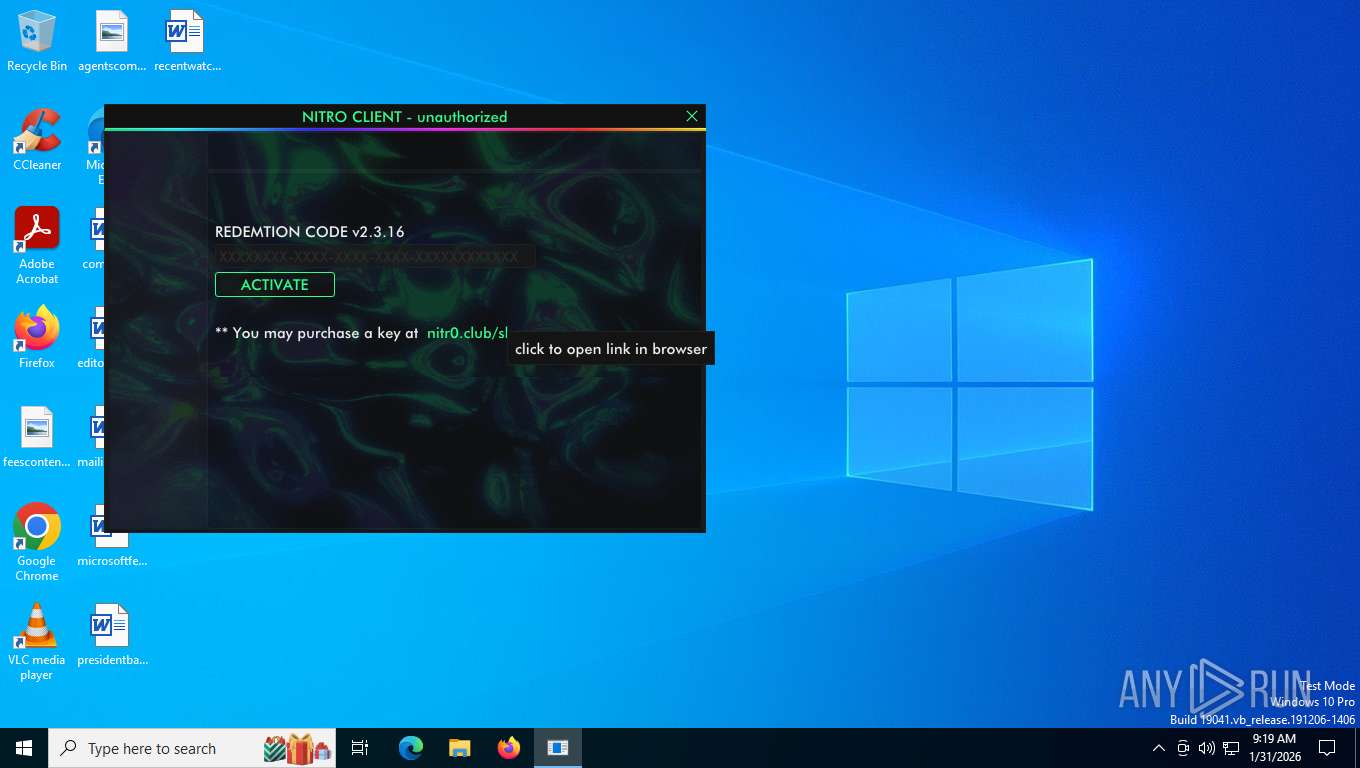1360x768 pixels.
Task: Open the Meet Now tray icon
Action: 1183,748
